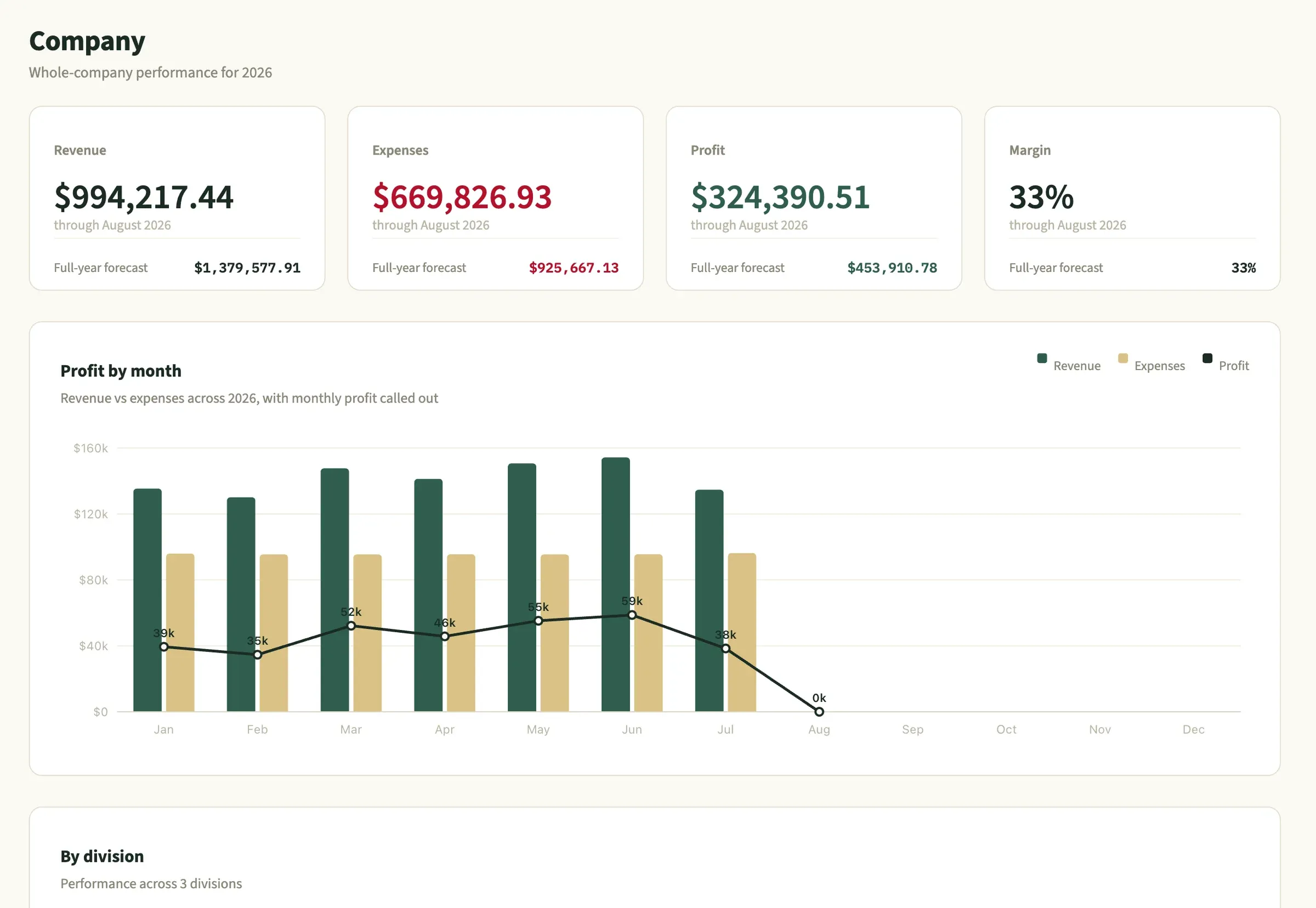This screenshot has width=1316, height=908.
Task: Click the 35k February profit point
Action: tap(257, 654)
